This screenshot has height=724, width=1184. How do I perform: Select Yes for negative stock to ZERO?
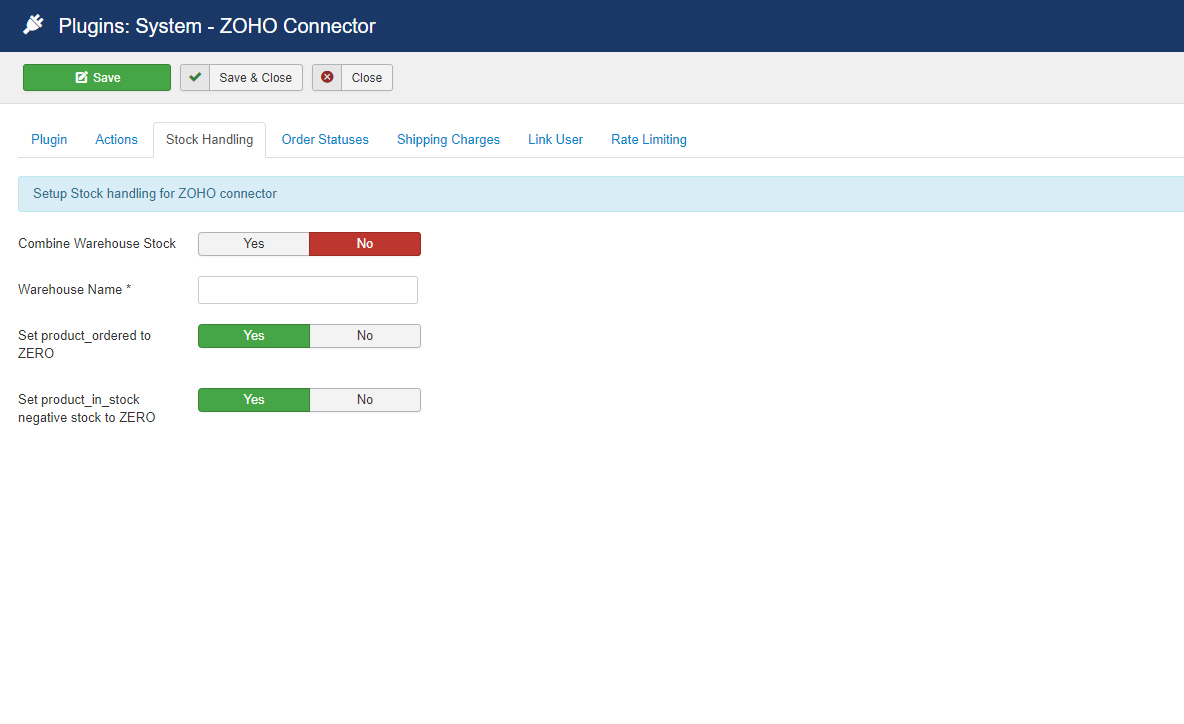(x=254, y=400)
